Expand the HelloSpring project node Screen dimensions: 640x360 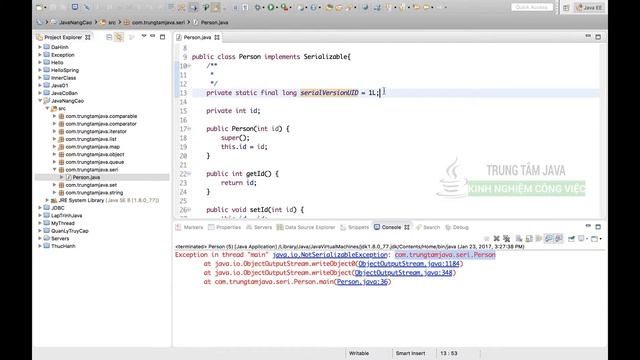(40, 70)
